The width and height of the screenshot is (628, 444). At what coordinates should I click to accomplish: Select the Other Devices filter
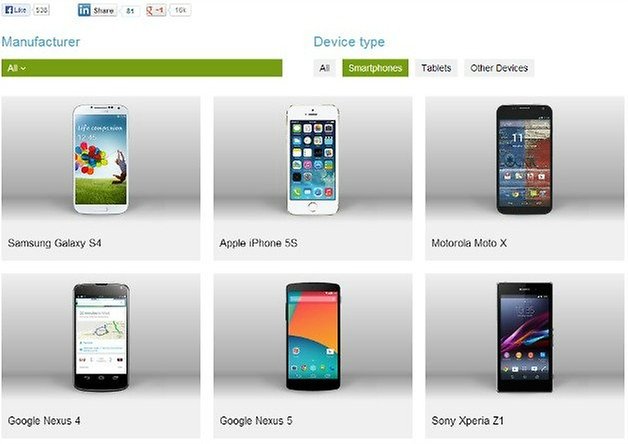click(x=499, y=68)
